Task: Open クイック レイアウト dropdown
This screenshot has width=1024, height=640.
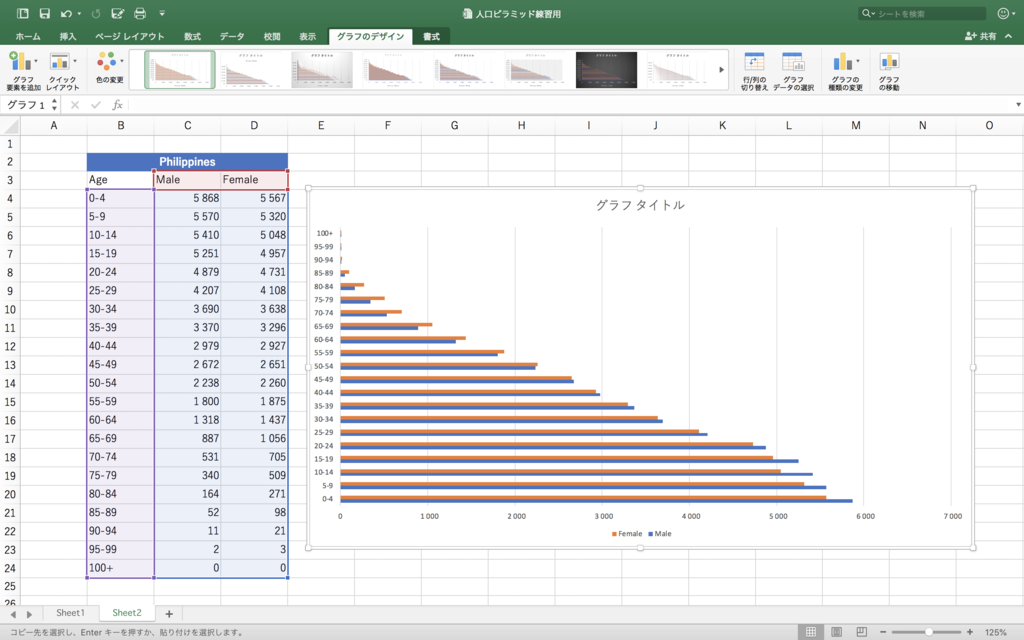Action: coord(63,69)
